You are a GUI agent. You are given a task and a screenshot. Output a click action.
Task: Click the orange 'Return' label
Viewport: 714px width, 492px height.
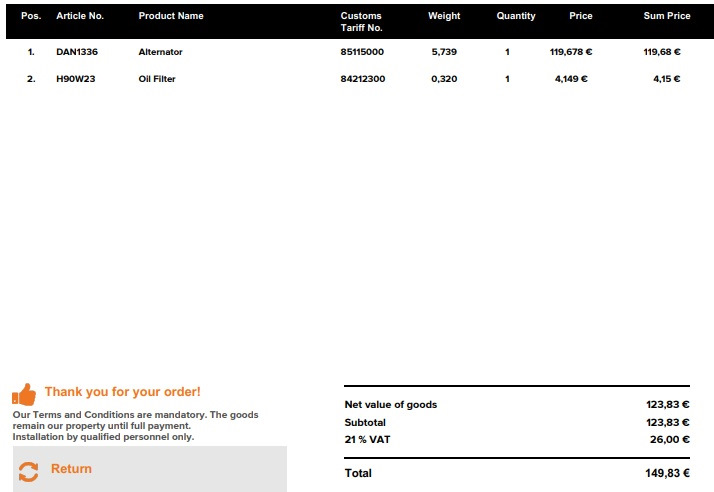tap(71, 469)
